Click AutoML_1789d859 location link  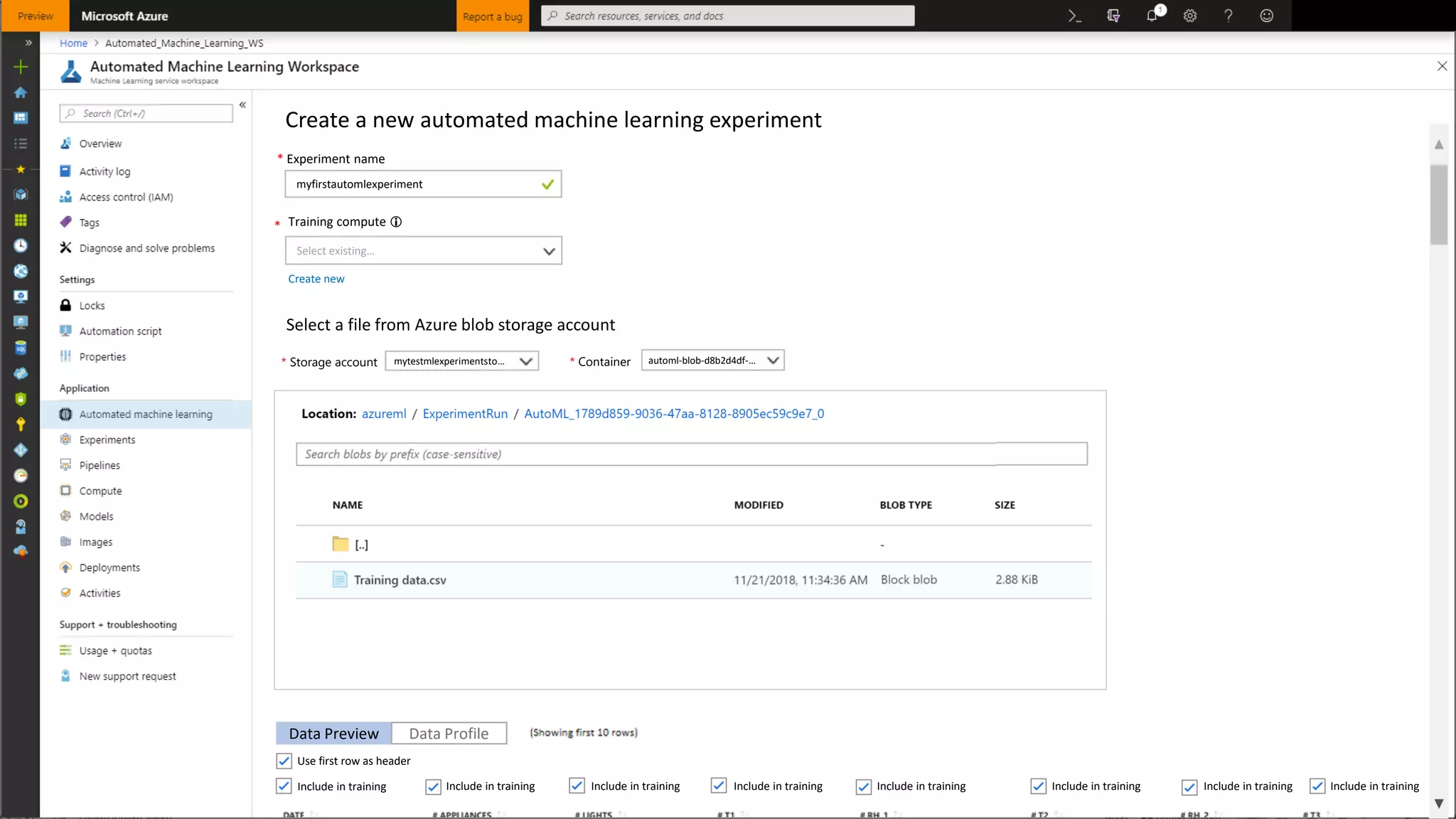point(674,414)
